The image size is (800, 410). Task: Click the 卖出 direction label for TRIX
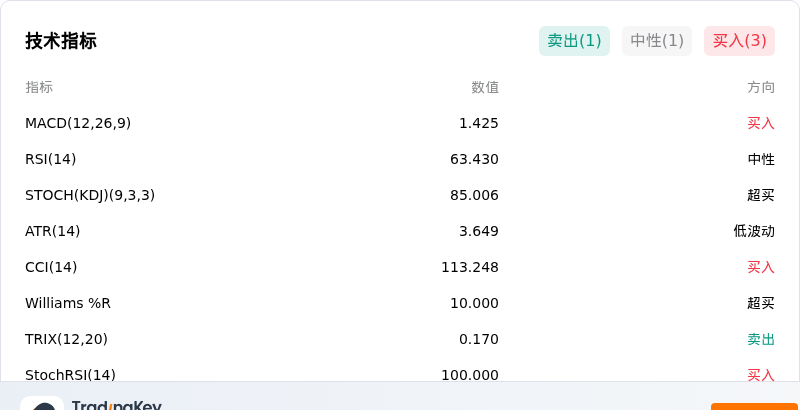point(761,339)
